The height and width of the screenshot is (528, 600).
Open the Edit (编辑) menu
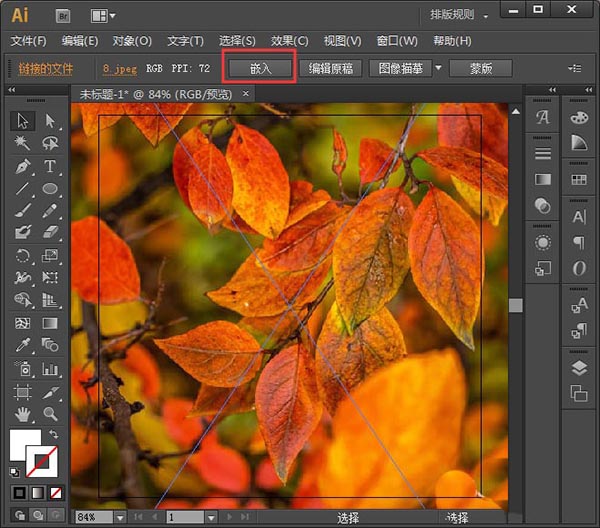point(80,41)
